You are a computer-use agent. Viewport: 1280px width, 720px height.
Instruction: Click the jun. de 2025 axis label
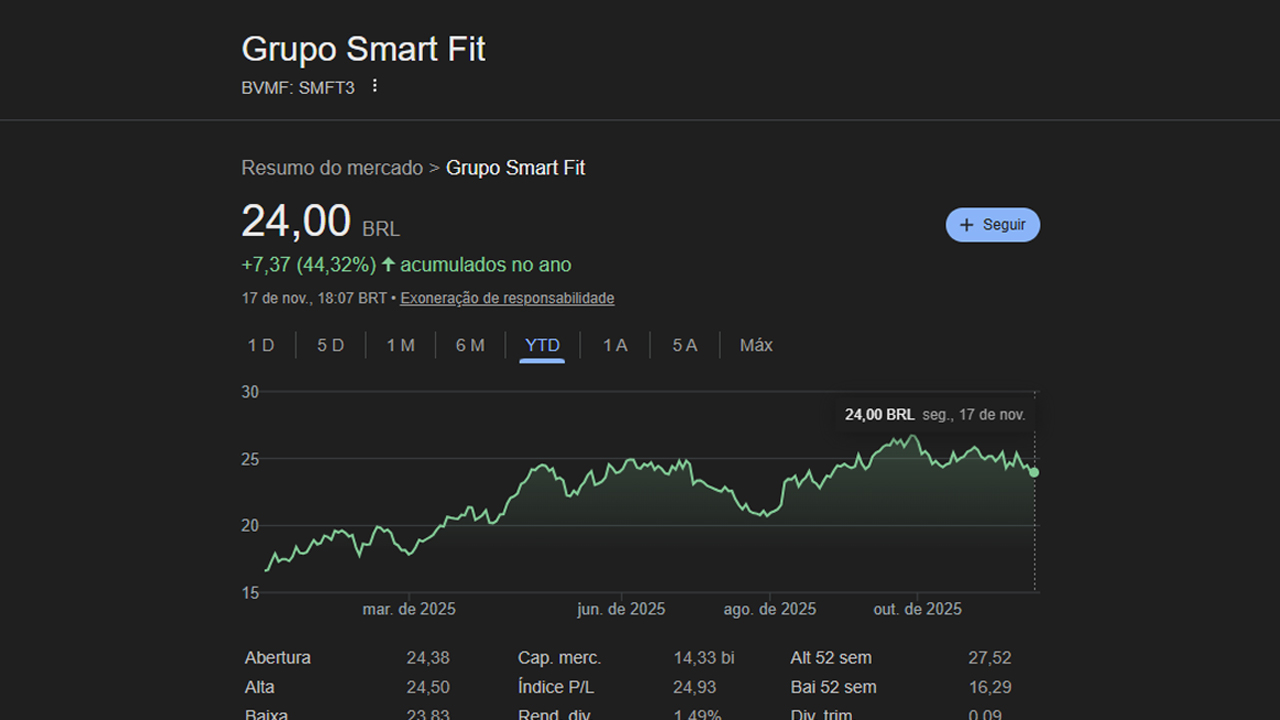click(621, 609)
